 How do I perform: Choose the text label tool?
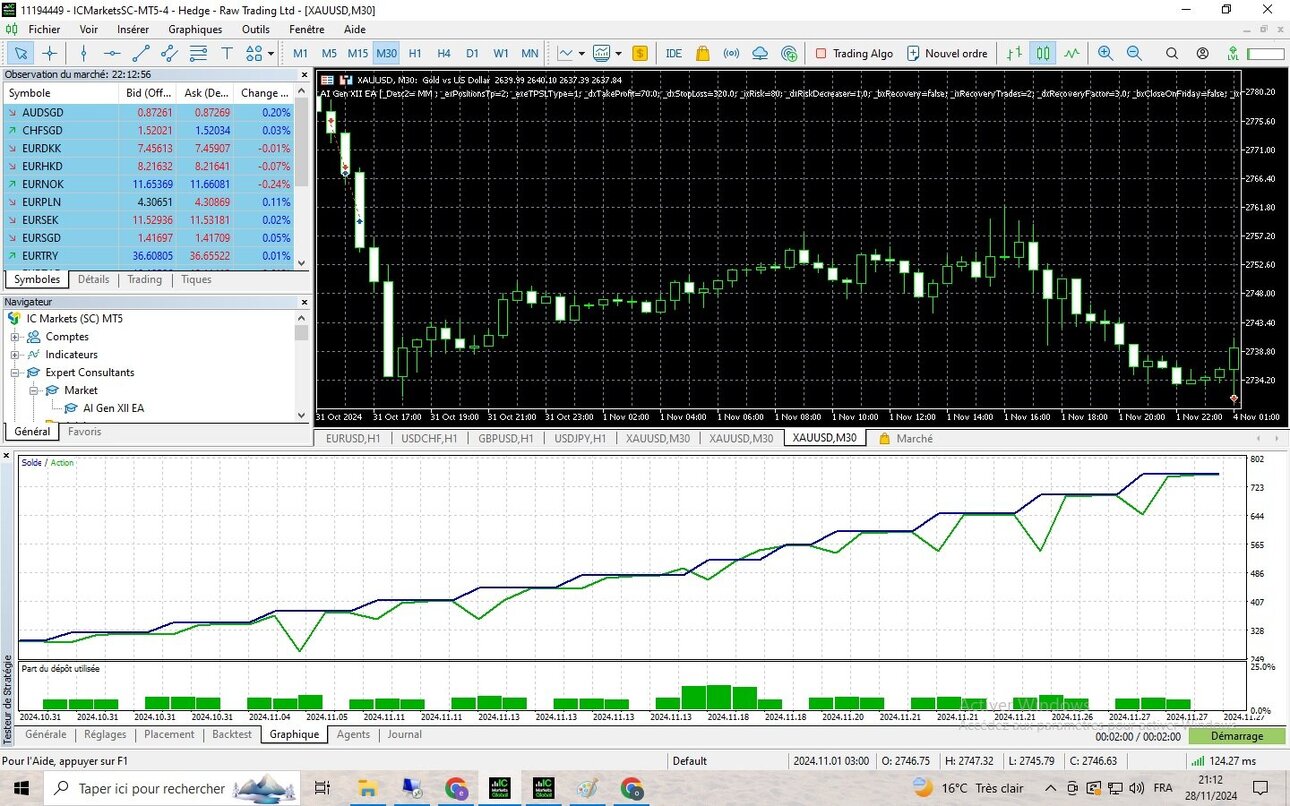pyautogui.click(x=227, y=53)
